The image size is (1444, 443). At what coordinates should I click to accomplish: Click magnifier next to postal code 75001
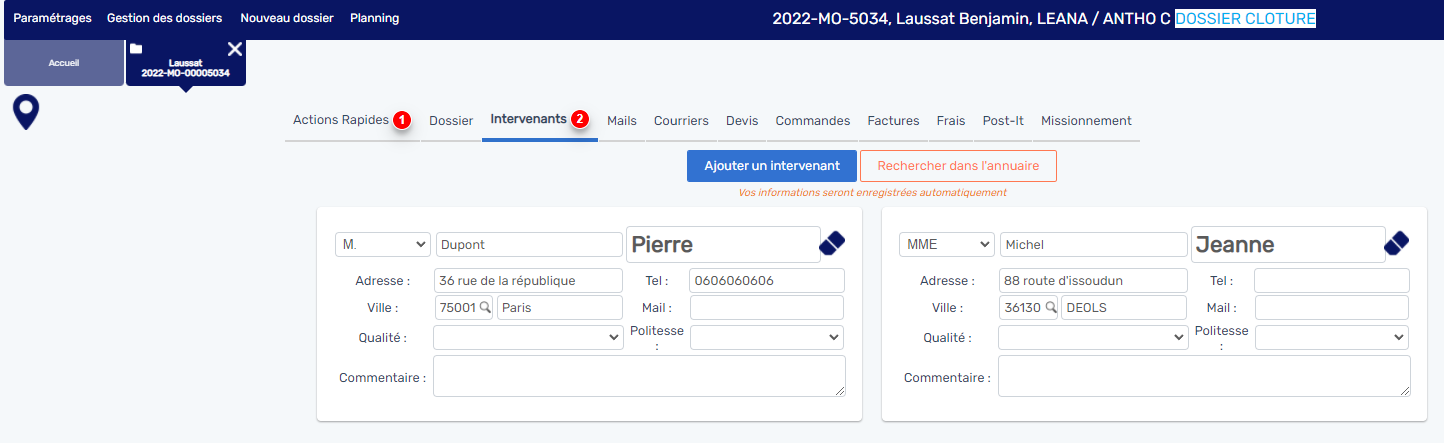click(486, 308)
